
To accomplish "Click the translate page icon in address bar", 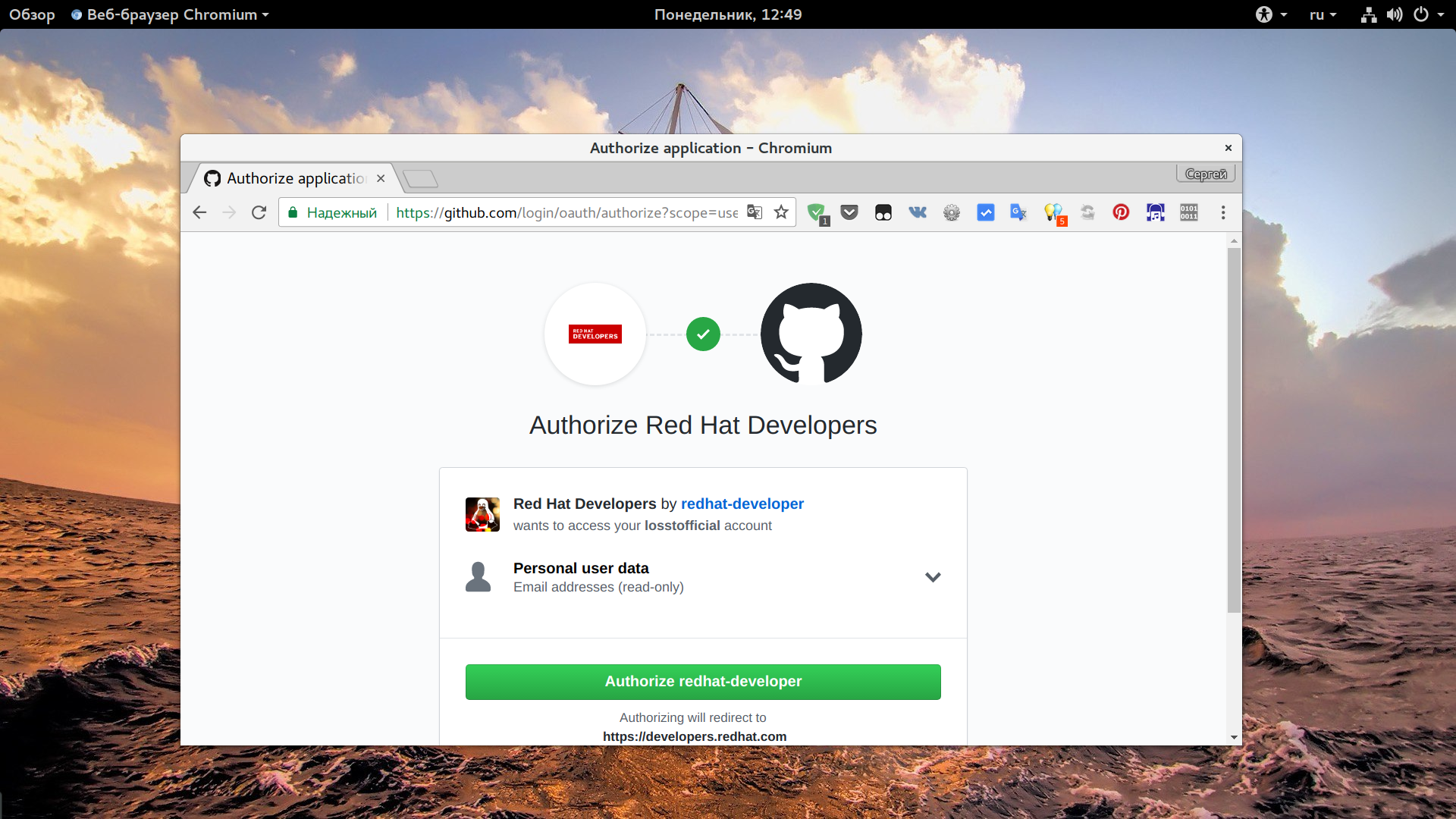I will click(x=754, y=212).
